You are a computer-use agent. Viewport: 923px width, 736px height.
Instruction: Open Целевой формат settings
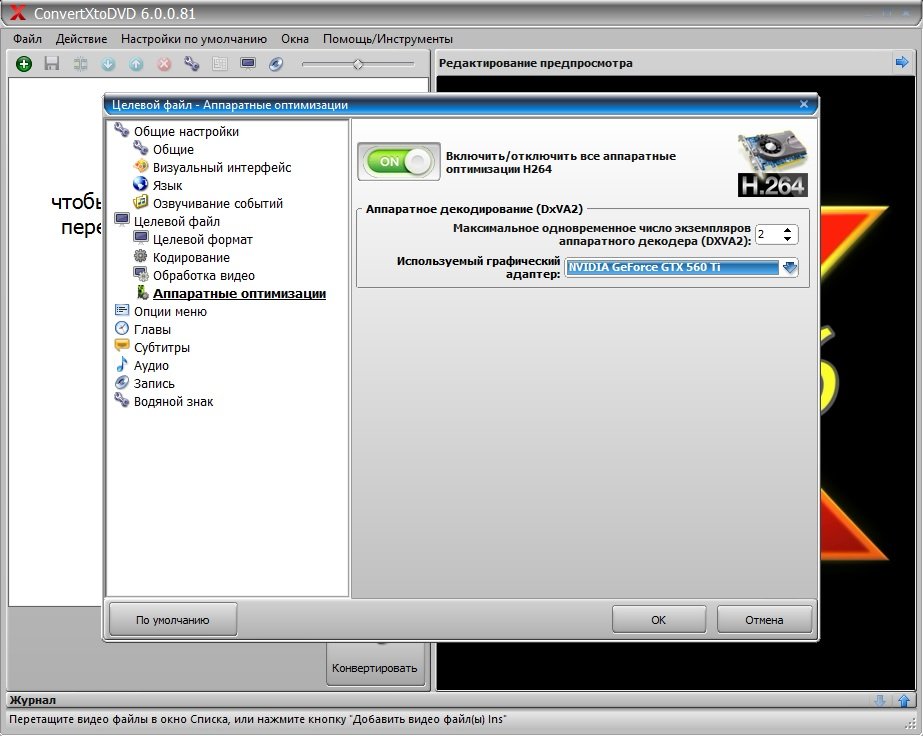point(202,240)
